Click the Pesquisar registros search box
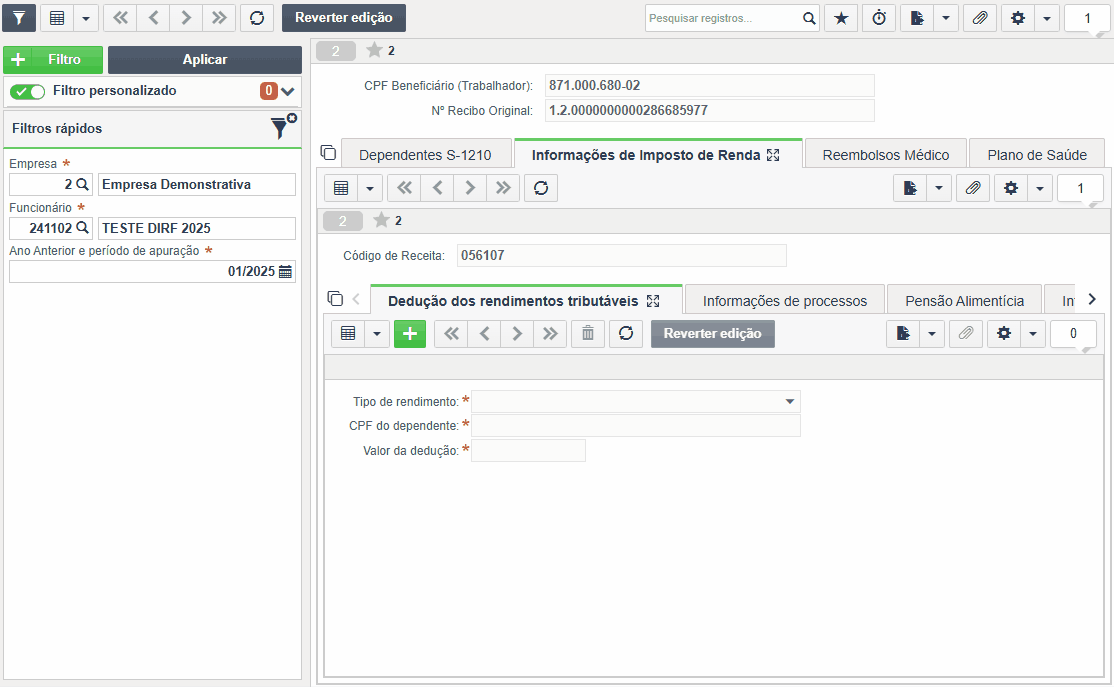 pos(723,18)
